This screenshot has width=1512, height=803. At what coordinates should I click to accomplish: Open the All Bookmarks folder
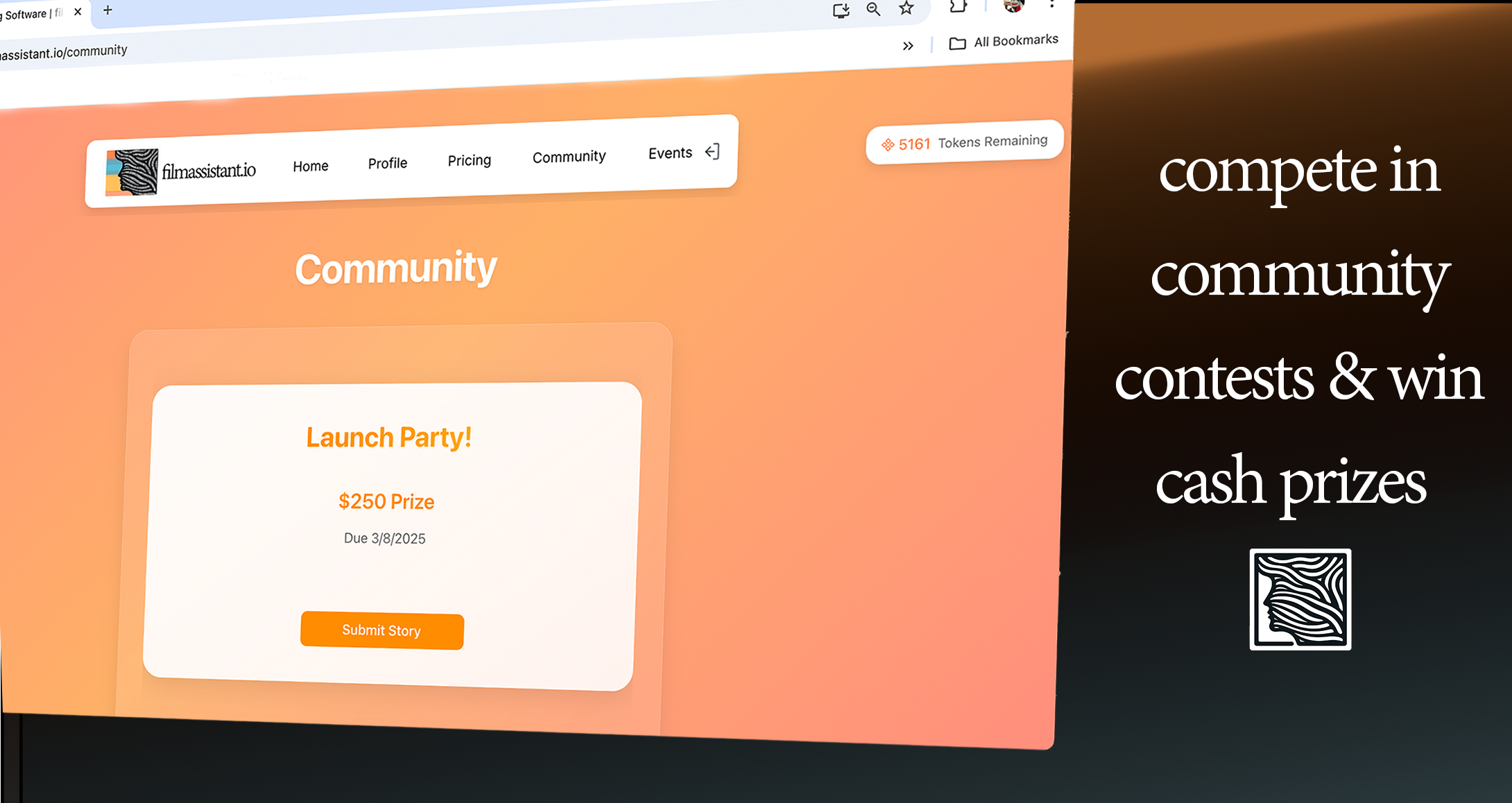pos(1004,42)
